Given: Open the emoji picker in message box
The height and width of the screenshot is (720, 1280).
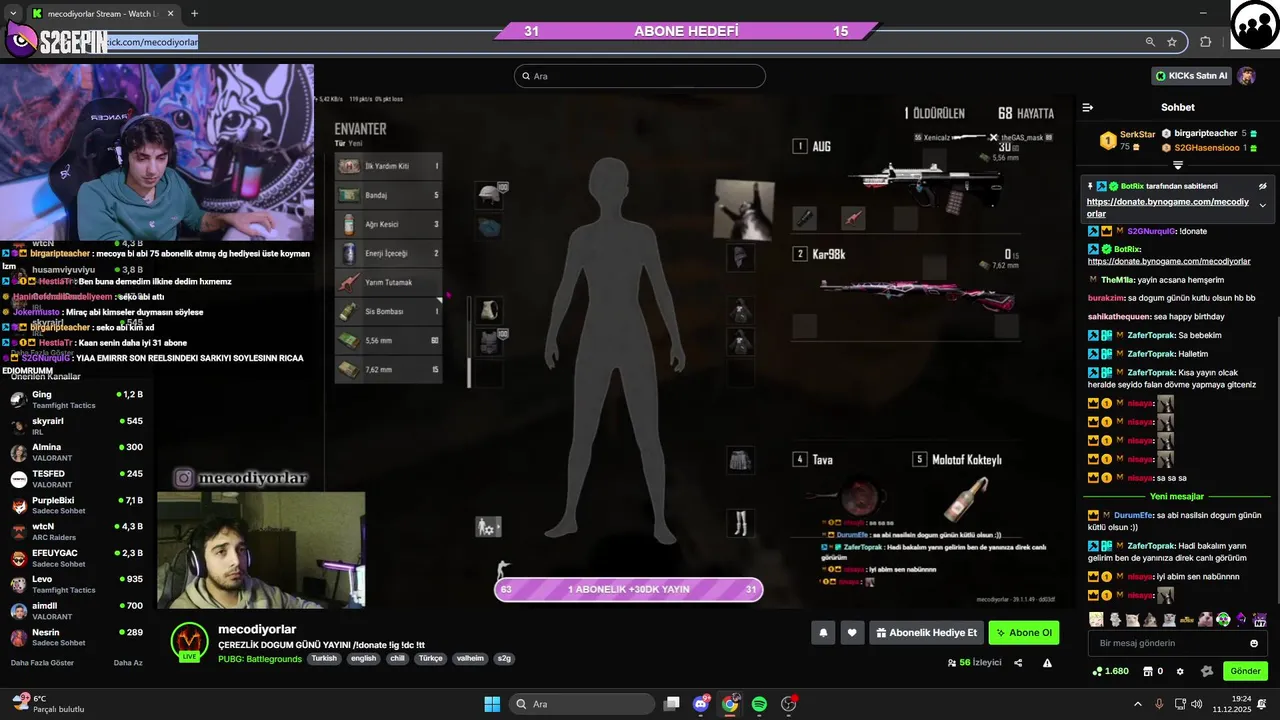Looking at the screenshot, I should pos(1254,643).
